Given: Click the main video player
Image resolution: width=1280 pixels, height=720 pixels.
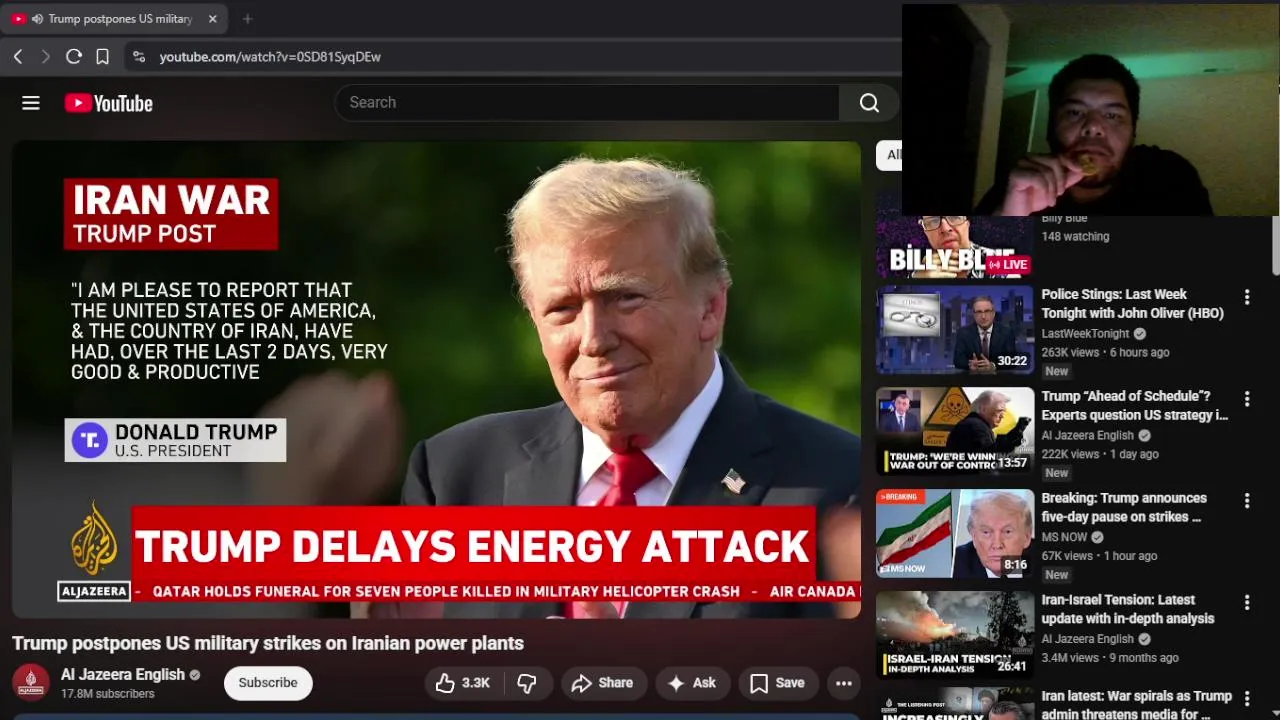Looking at the screenshot, I should click(436, 380).
